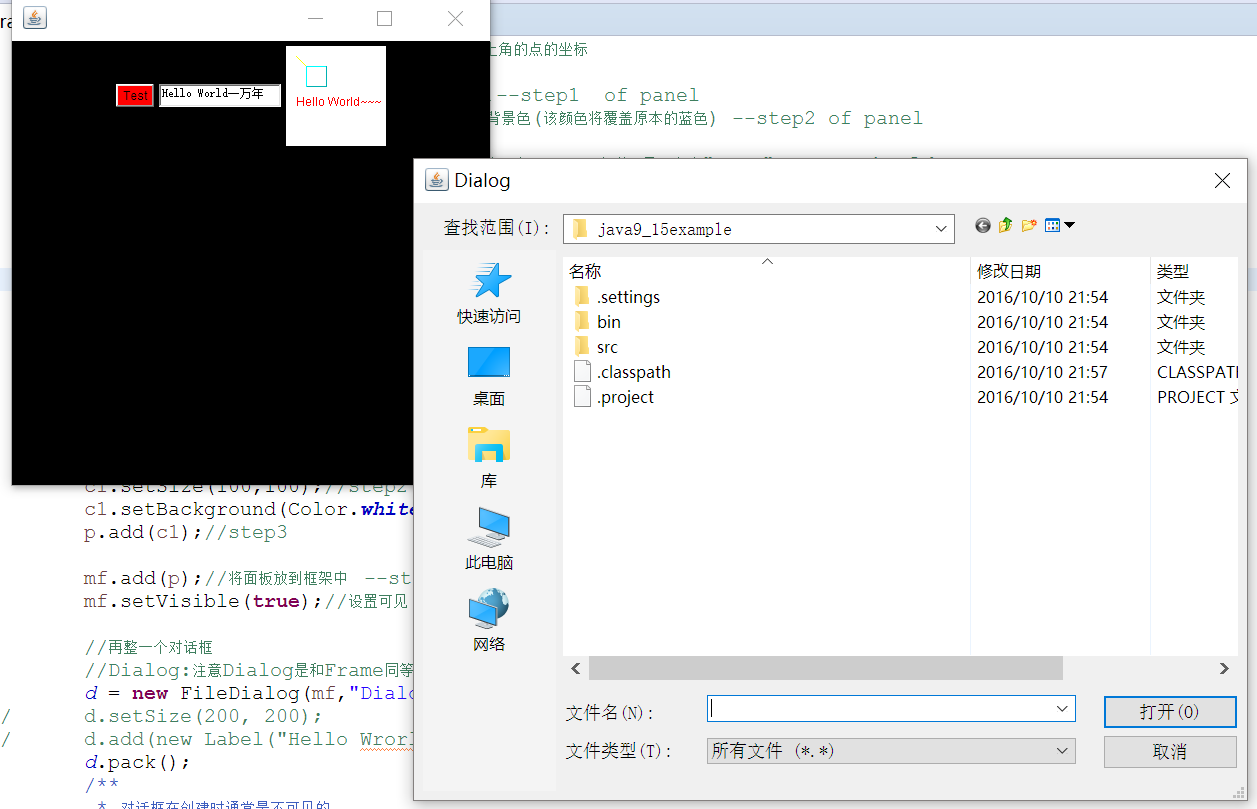Screen dimensions: 1257x809
Task: Expand the 文件类型 file type dropdown
Action: [x=1062, y=750]
